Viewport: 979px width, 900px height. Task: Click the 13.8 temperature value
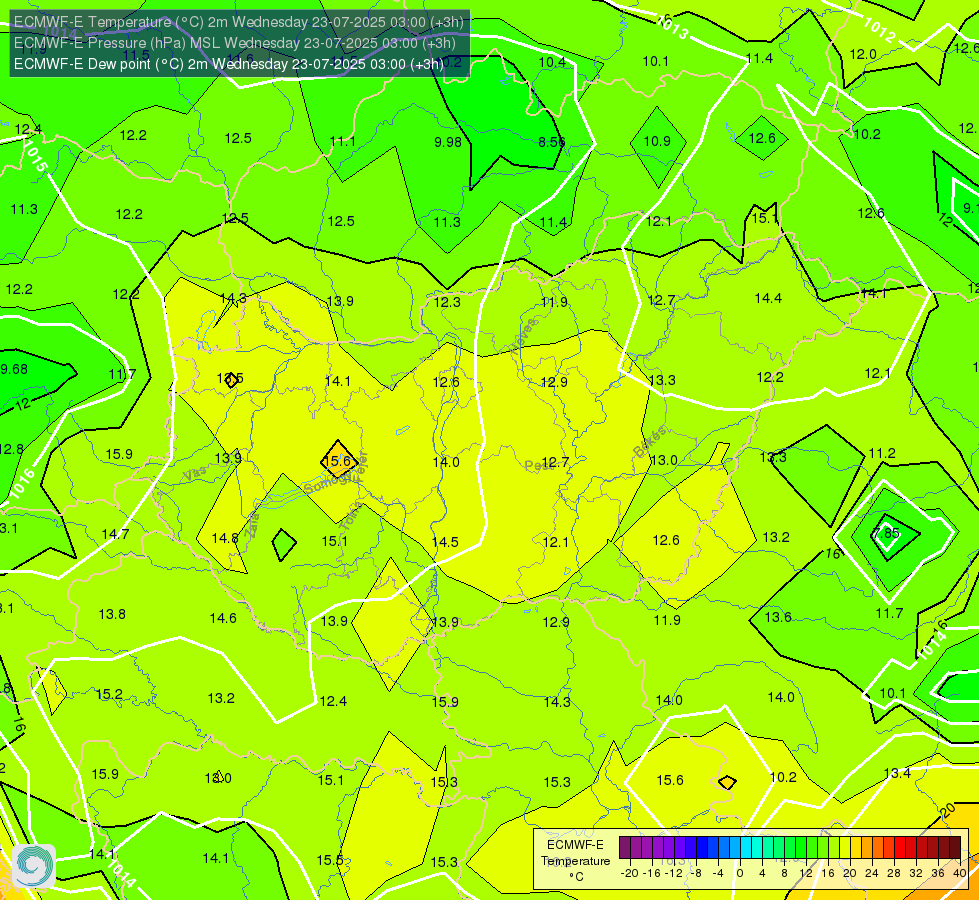pyautogui.click(x=112, y=615)
